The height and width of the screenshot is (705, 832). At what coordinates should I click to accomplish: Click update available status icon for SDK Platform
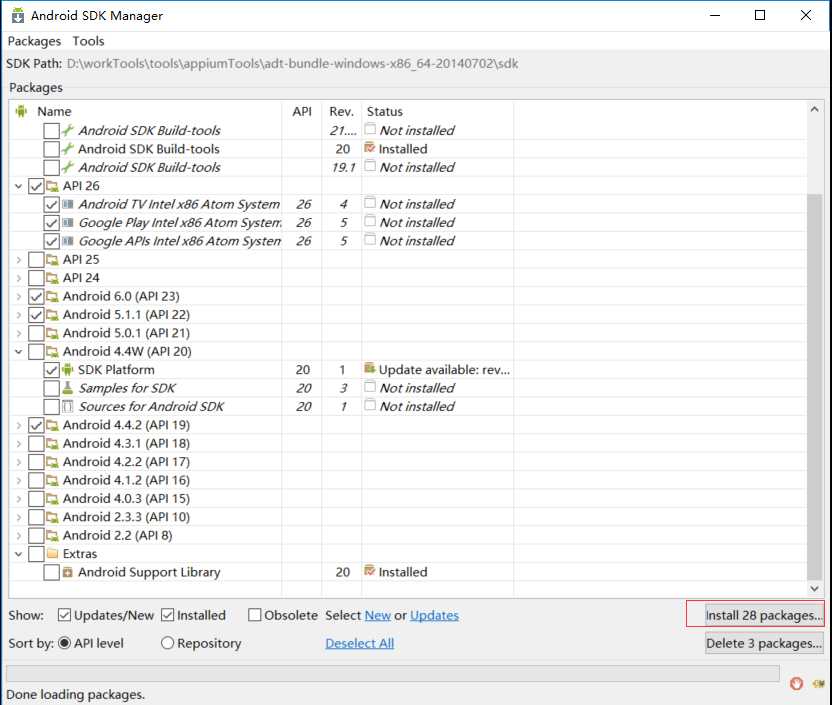[x=370, y=368]
